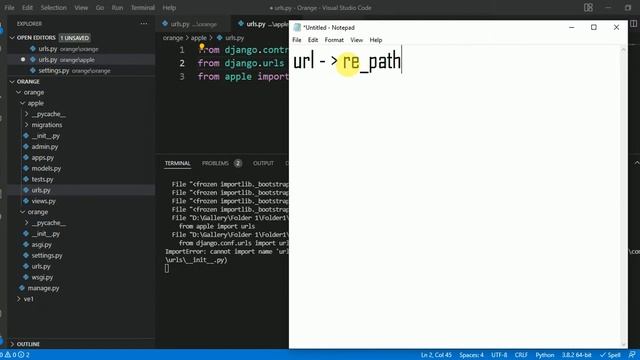Screen dimensions: 640x360
Task: Click the Ln 2, Col 45 indicator
Action: coord(436,355)
